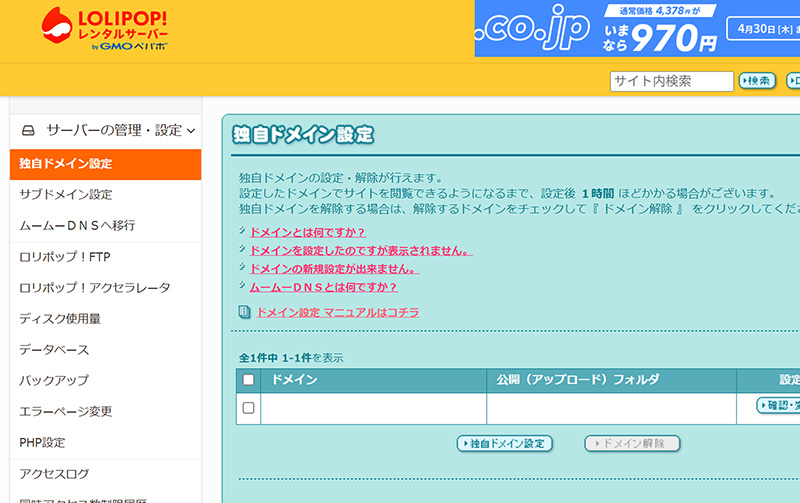Select サブドメイン設定 from the sidebar
Viewport: 800px width, 503px height.
[66, 194]
